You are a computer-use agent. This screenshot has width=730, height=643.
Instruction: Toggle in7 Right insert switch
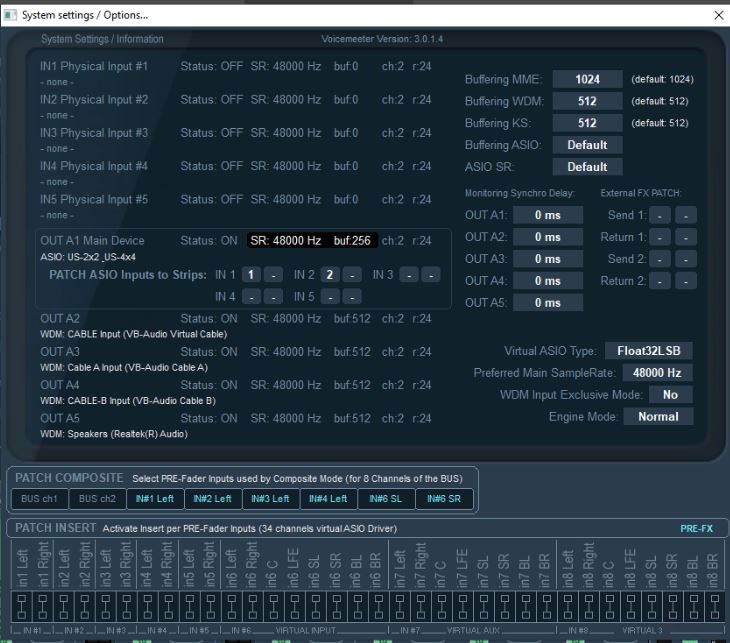pyautogui.click(x=421, y=606)
